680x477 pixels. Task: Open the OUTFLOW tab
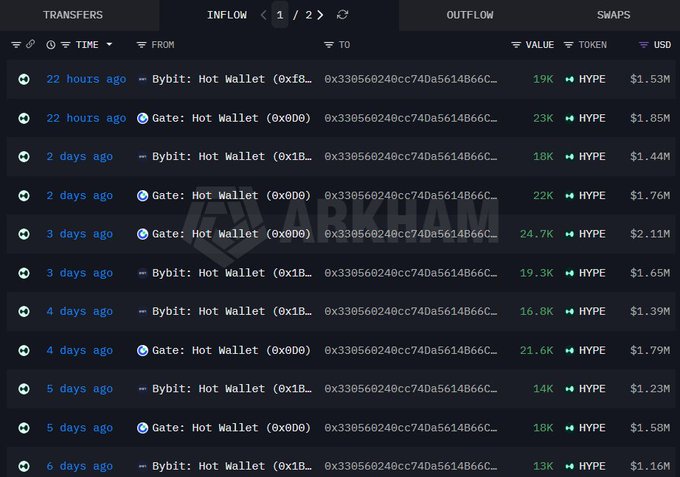[x=470, y=15]
